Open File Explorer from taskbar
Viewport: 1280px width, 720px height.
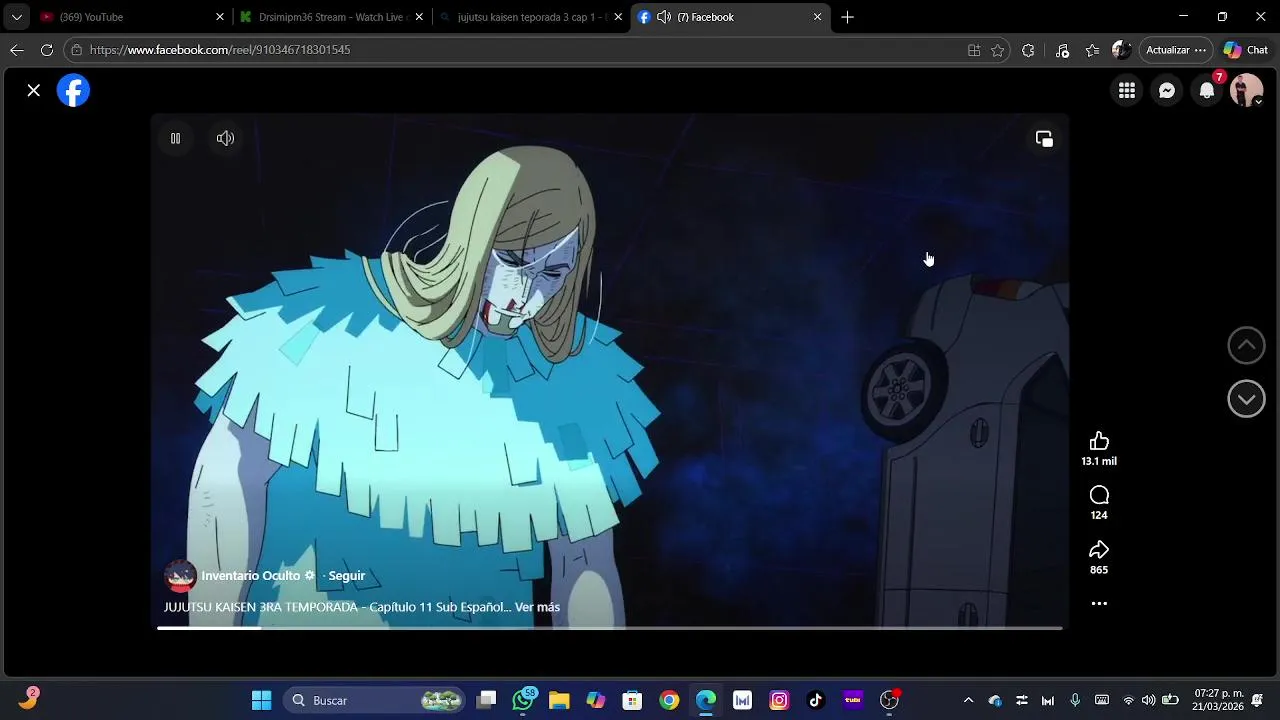coord(559,700)
